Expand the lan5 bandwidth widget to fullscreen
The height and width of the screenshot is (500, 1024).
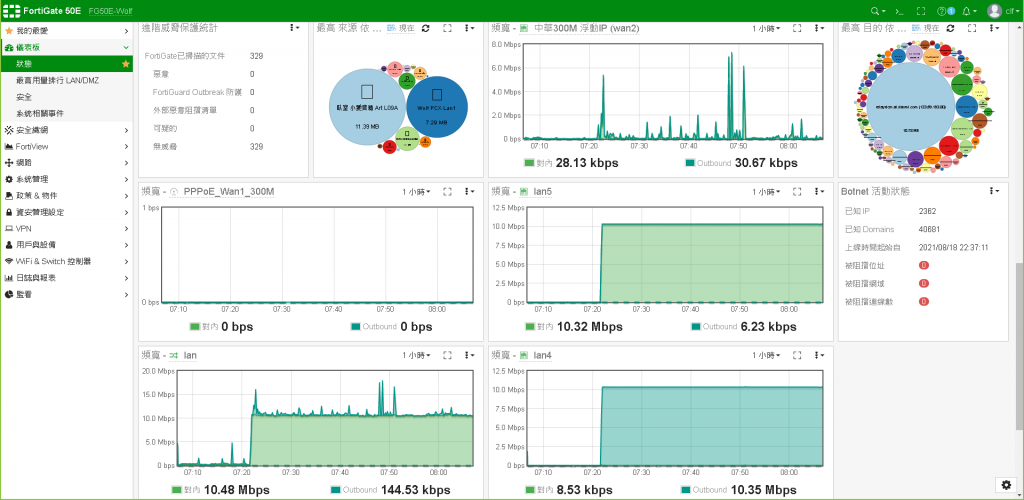click(797, 192)
